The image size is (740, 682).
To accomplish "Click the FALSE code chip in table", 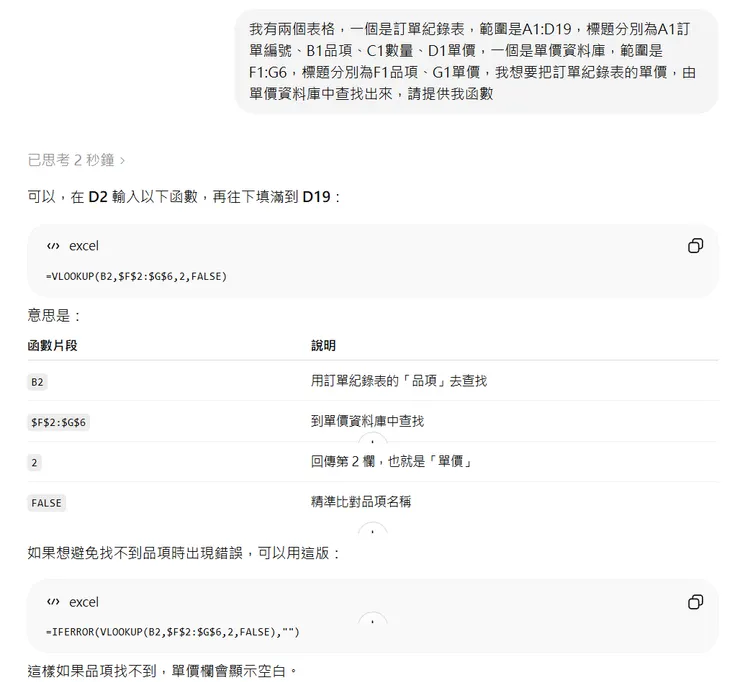I will pos(46,503).
